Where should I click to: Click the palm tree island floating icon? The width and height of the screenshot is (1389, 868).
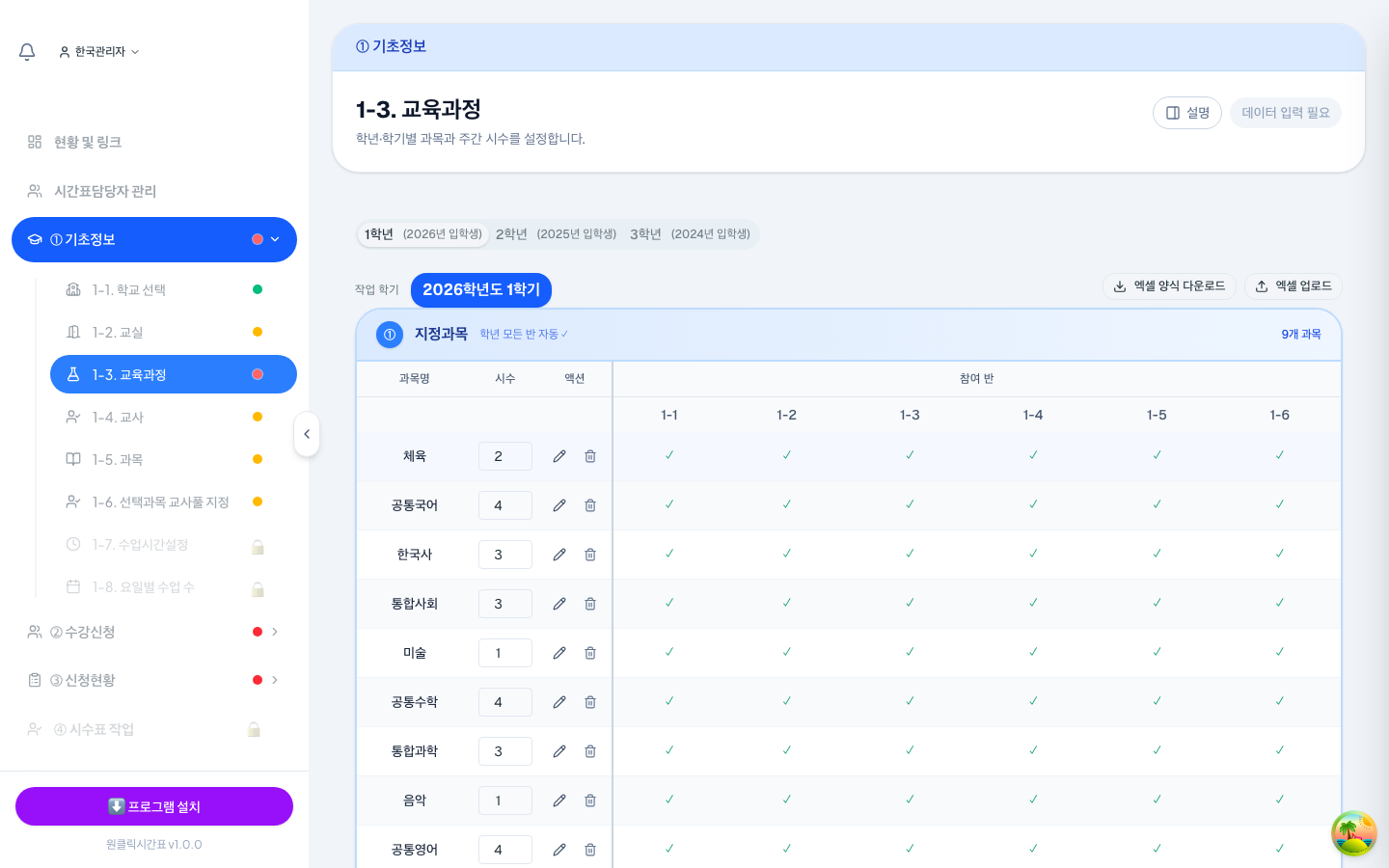[1354, 833]
